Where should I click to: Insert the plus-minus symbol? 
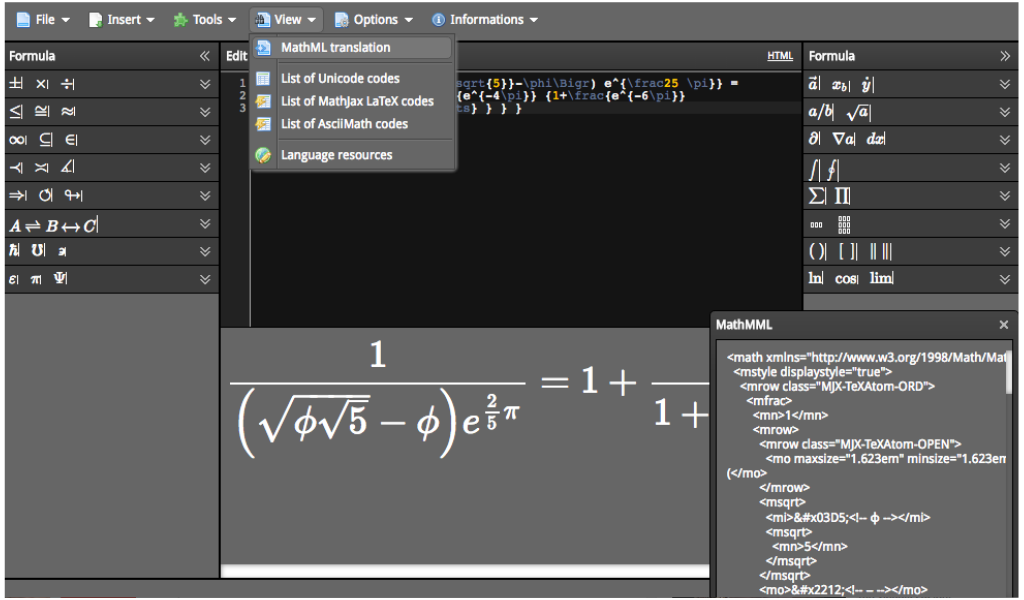point(14,83)
